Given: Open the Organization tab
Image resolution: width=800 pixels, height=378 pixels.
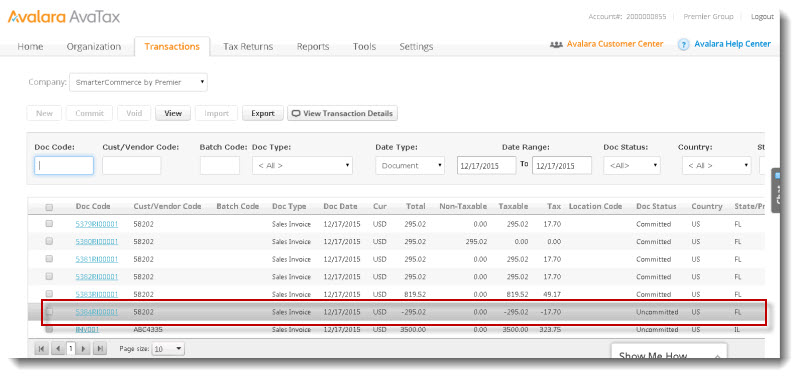Looking at the screenshot, I should pos(93,46).
